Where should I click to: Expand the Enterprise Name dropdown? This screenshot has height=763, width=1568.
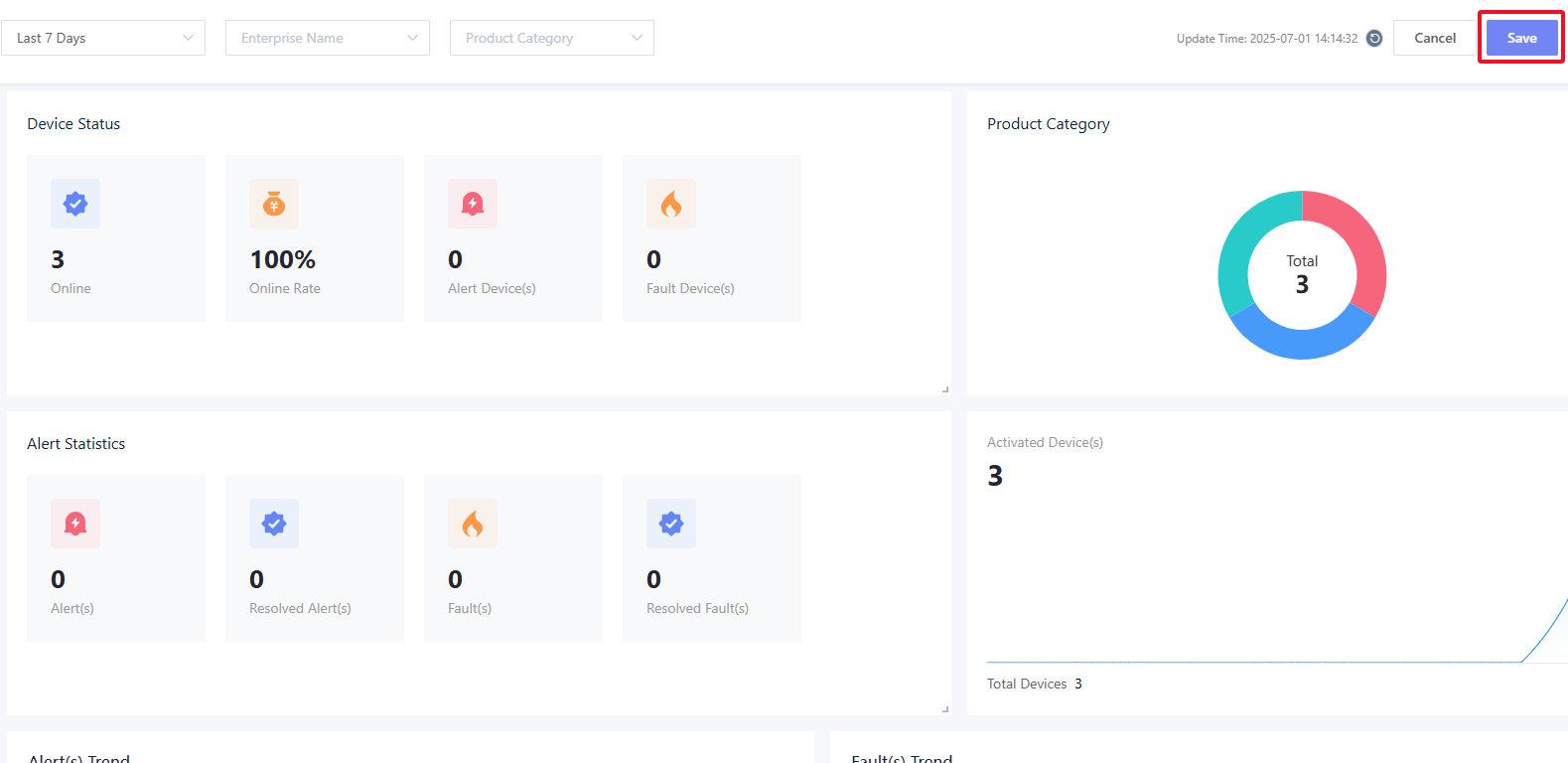328,38
